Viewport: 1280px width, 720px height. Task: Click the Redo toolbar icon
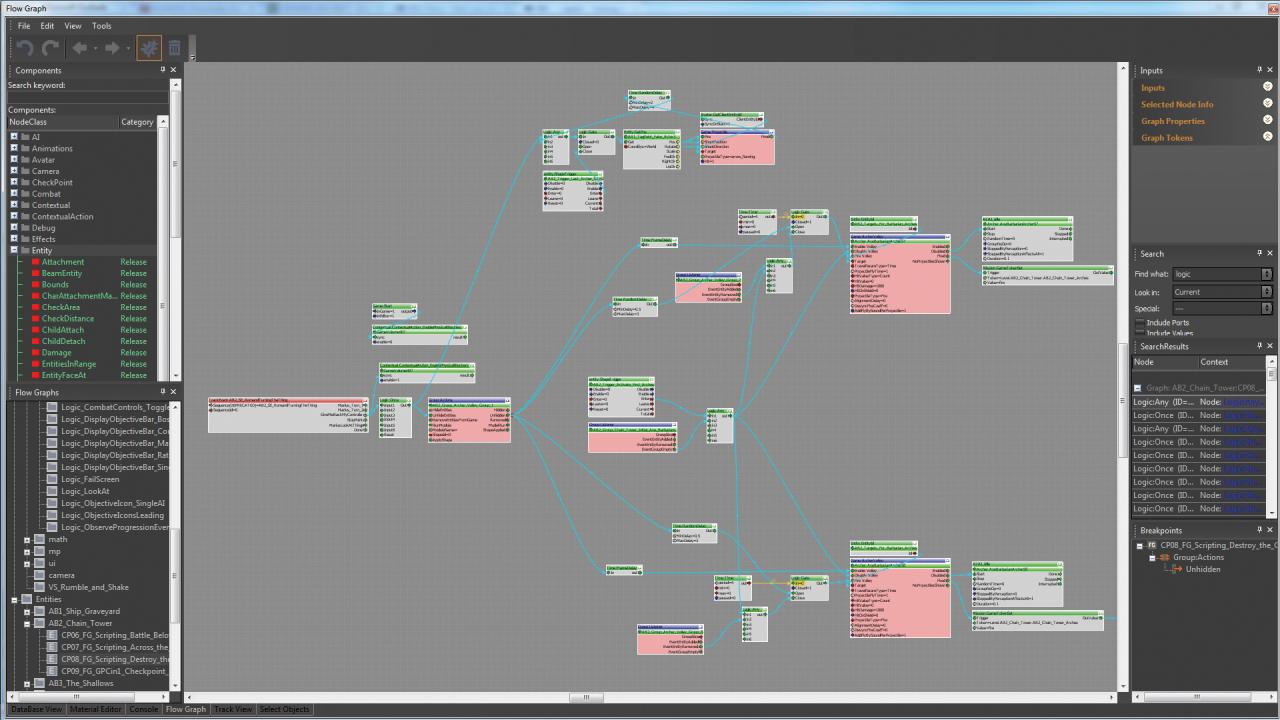50,48
